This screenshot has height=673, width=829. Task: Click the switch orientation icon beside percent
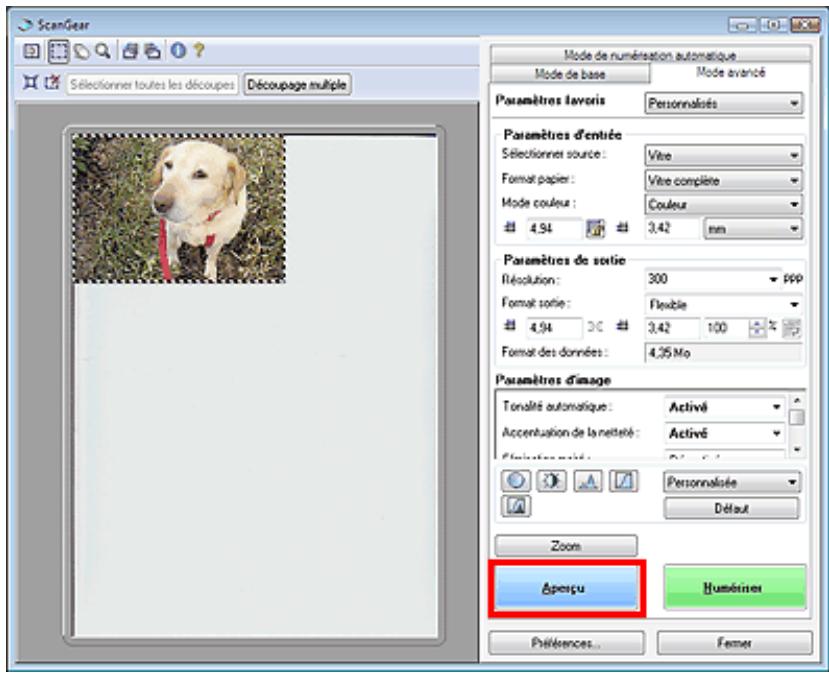pos(791,328)
